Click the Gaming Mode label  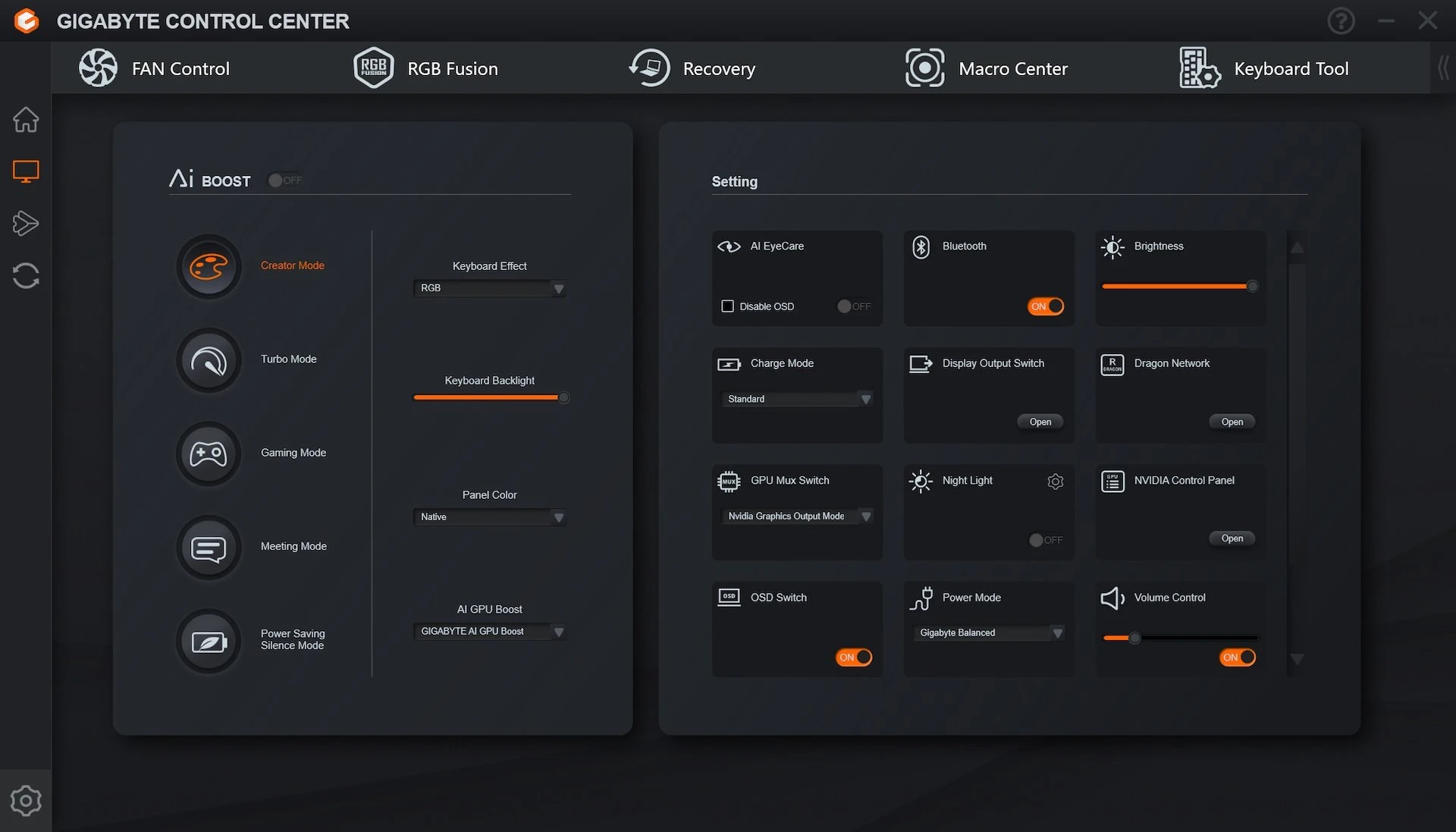pos(293,453)
